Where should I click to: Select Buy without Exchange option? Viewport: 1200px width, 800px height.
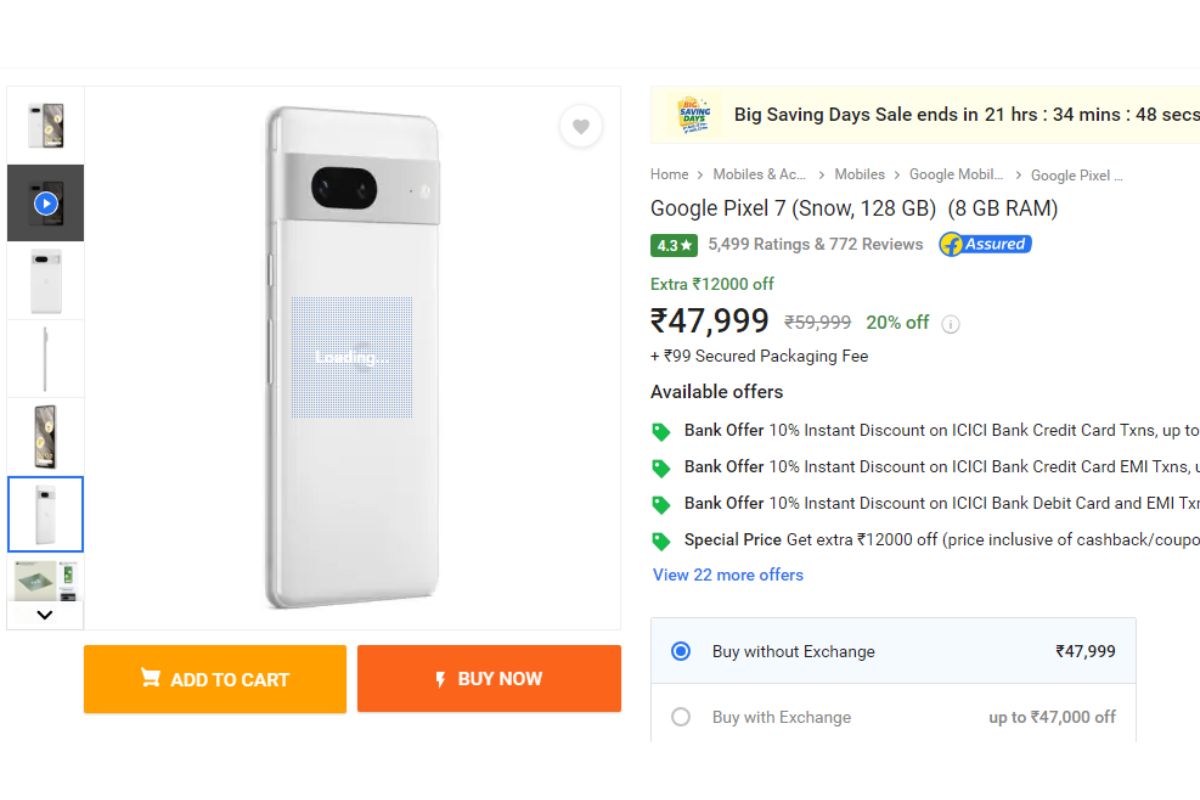pyautogui.click(x=681, y=651)
